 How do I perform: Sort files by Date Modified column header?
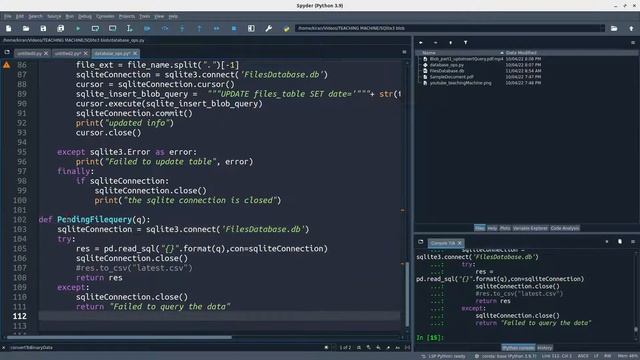click(521, 53)
